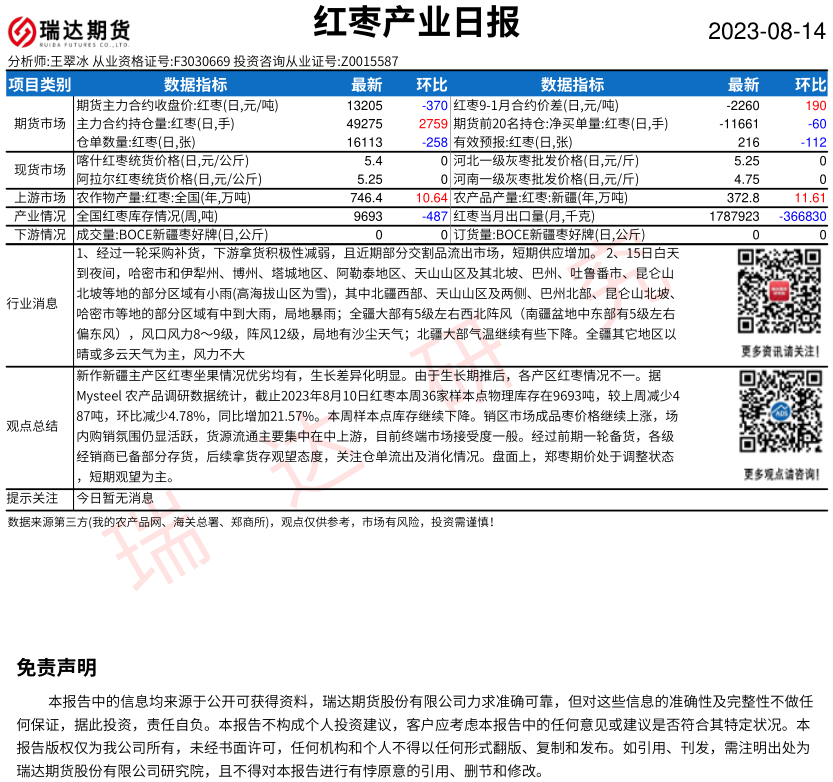Click the report date 2023-08-14
Viewport: 833px width, 782px height.
tap(767, 31)
